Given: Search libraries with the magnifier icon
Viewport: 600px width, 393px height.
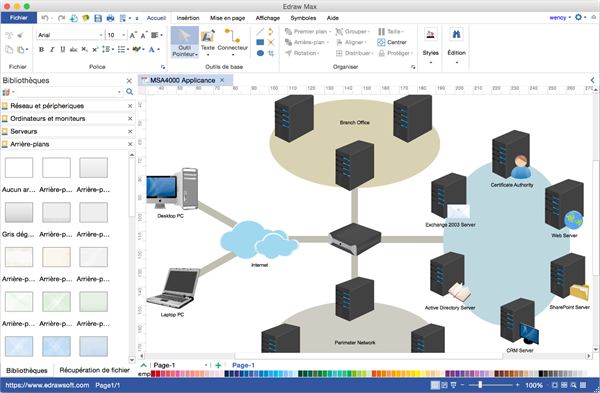Looking at the screenshot, I should point(129,92).
